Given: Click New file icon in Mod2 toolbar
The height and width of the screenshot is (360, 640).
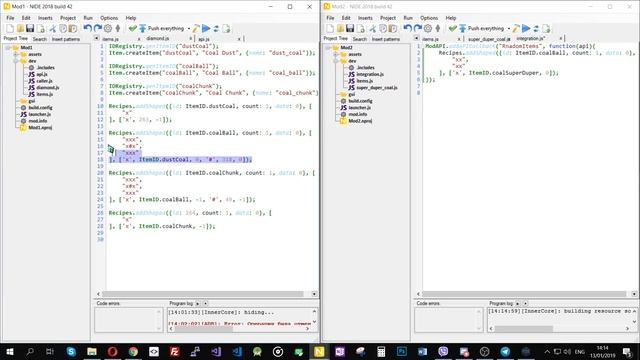Looking at the screenshot, I should pyautogui.click(x=330, y=29).
